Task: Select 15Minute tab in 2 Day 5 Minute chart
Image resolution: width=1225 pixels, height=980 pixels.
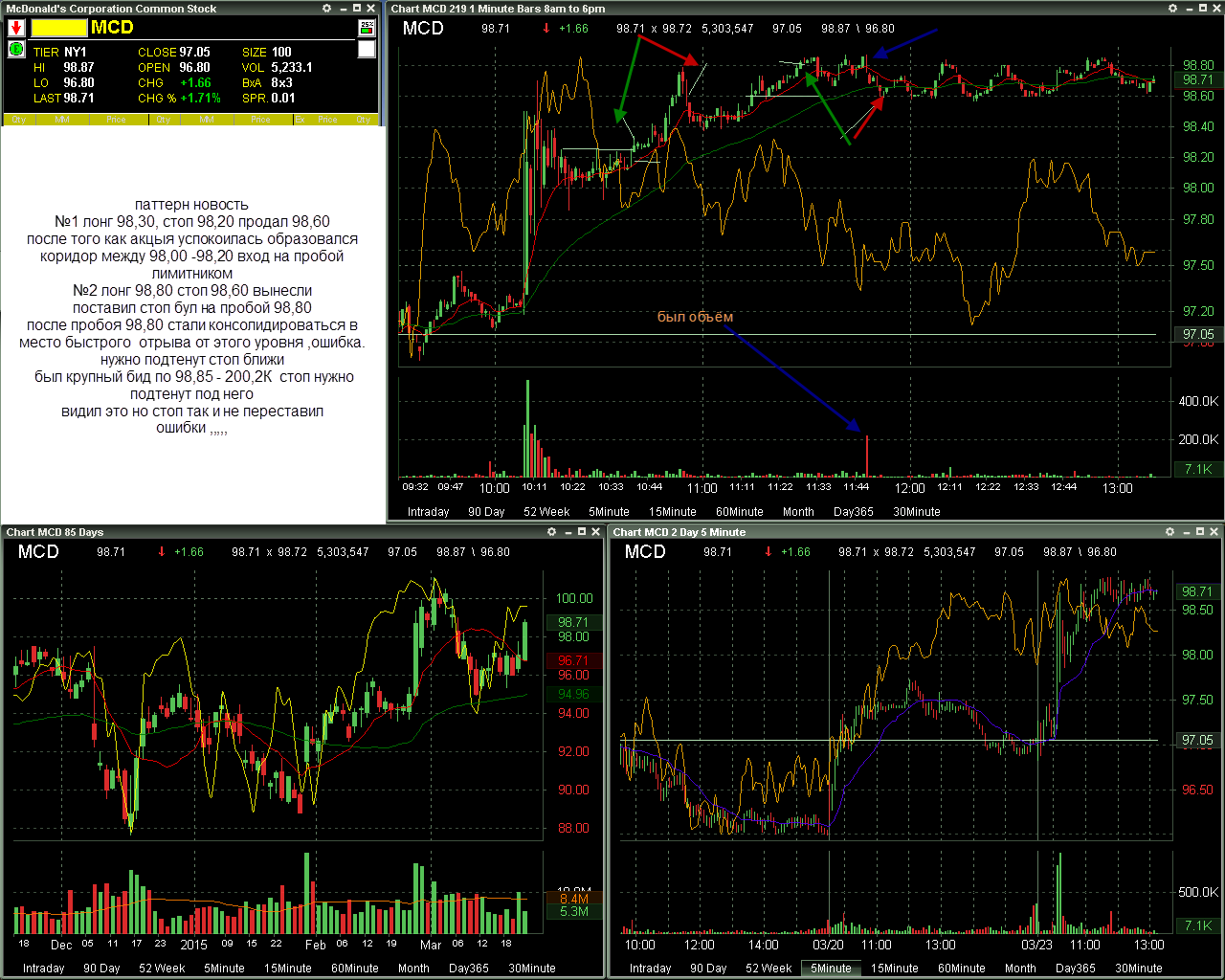Action: [894, 969]
